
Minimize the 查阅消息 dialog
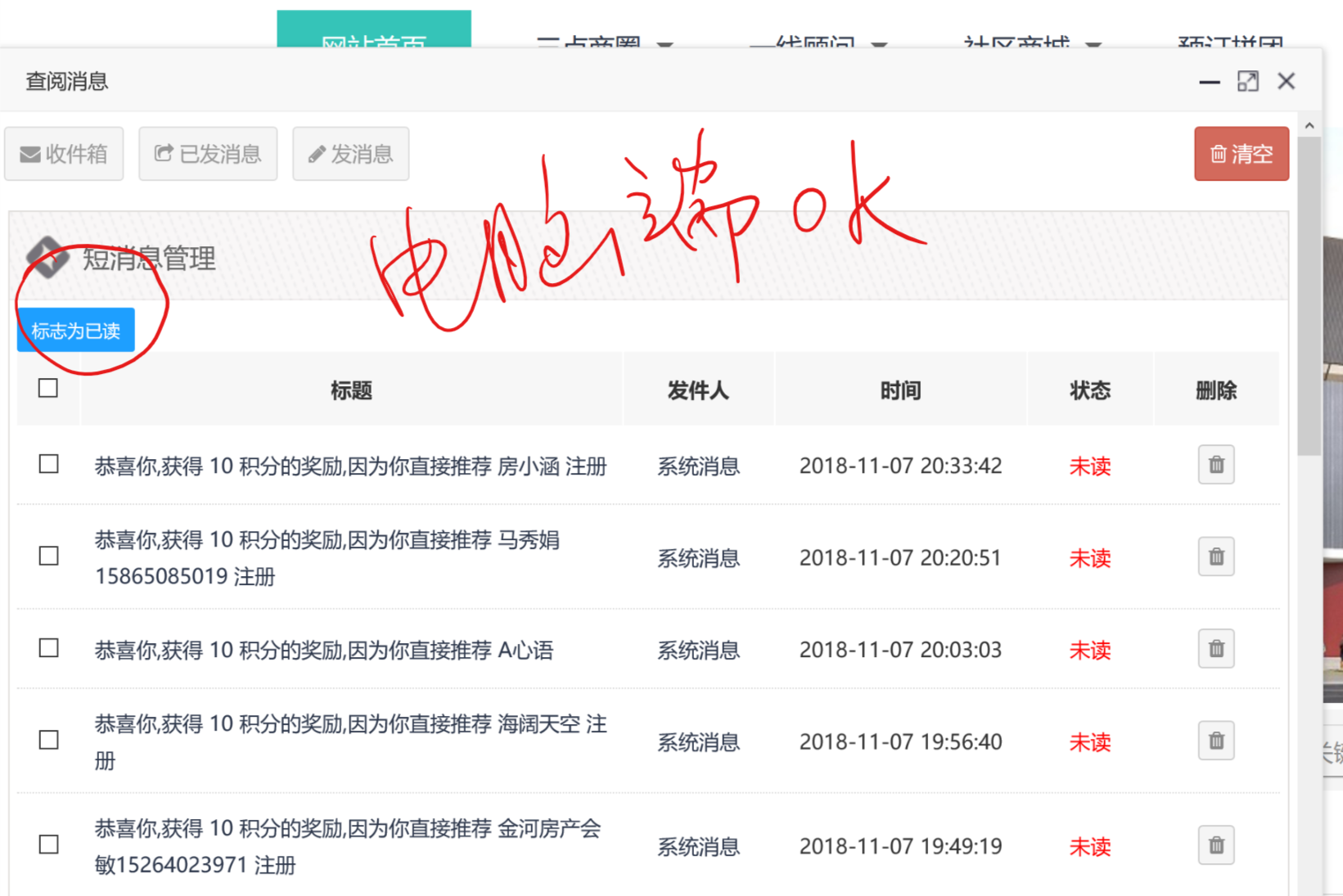pyautogui.click(x=1209, y=82)
